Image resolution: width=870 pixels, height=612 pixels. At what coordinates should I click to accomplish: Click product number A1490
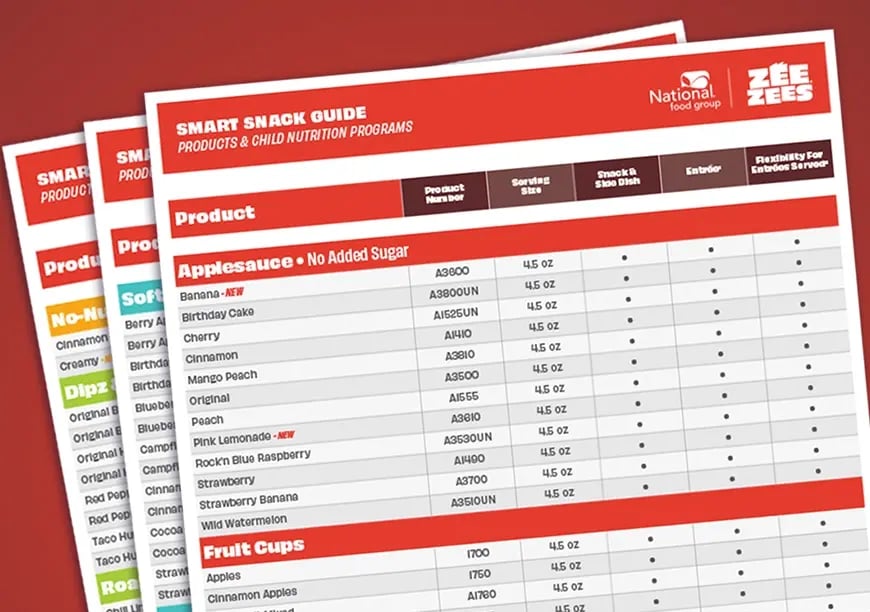(x=469, y=459)
